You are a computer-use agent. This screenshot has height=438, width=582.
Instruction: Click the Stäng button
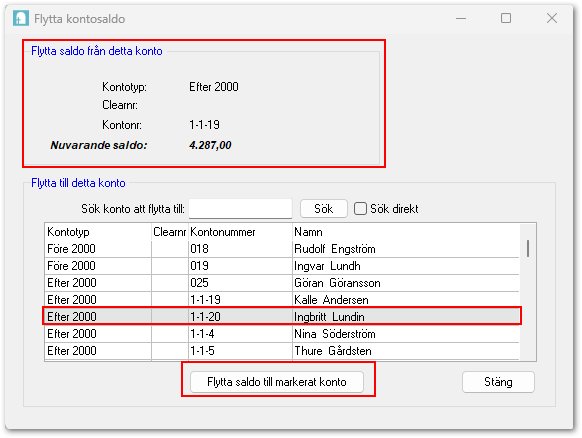(x=498, y=382)
